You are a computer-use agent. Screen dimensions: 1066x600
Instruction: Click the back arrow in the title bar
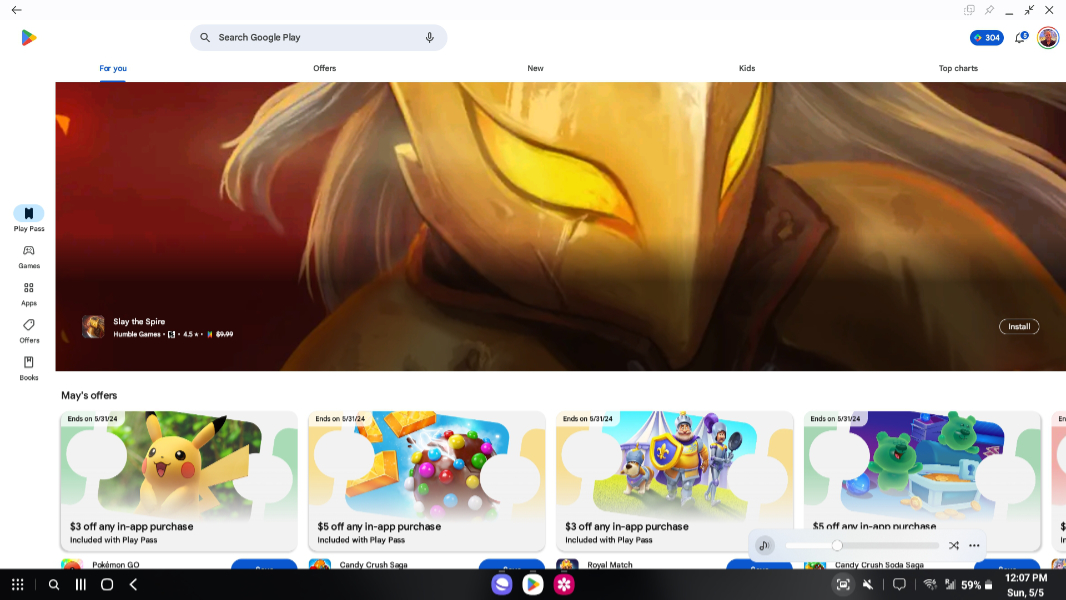pos(16,10)
